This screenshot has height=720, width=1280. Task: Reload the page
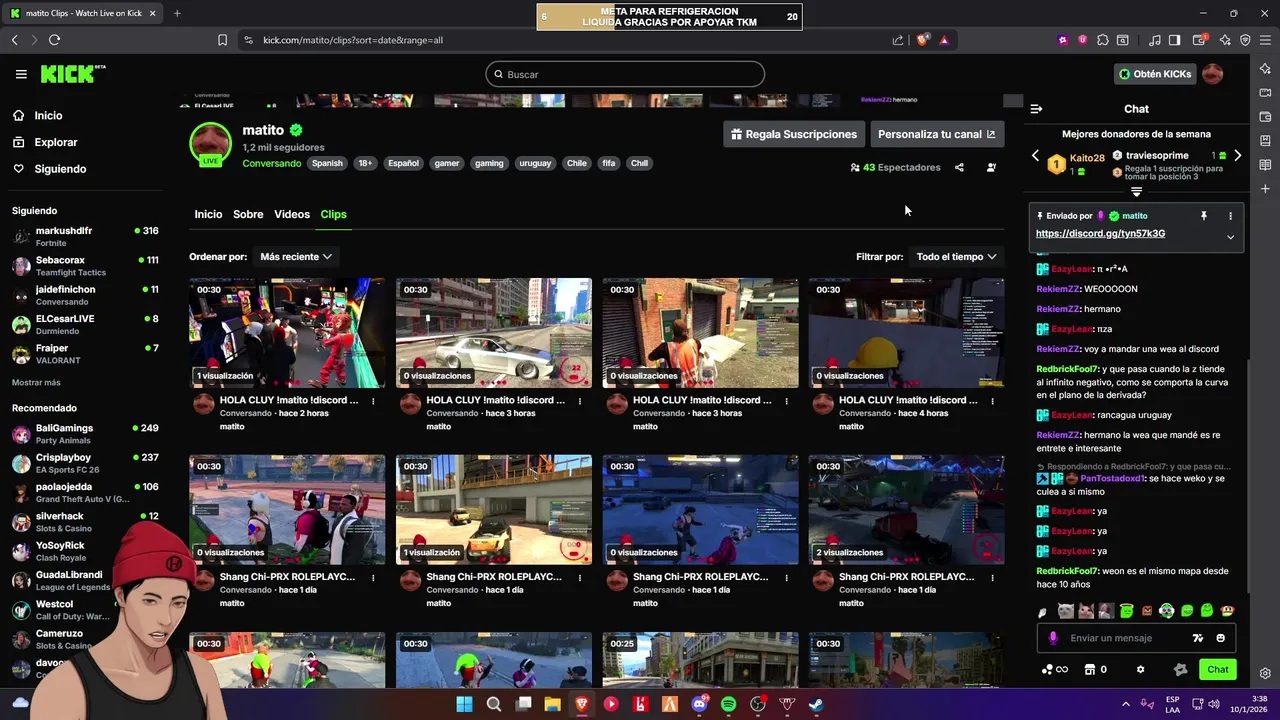click(54, 40)
